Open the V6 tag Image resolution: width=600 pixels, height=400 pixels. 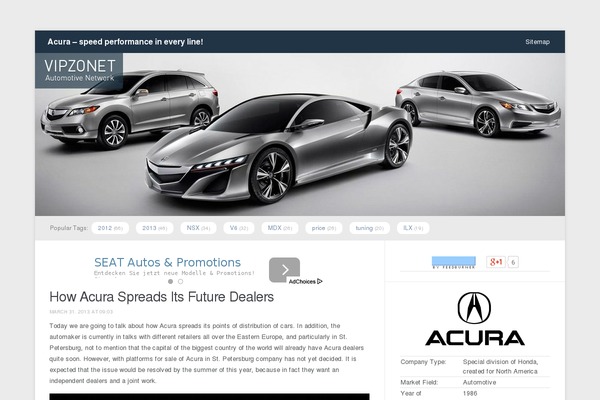239,228
